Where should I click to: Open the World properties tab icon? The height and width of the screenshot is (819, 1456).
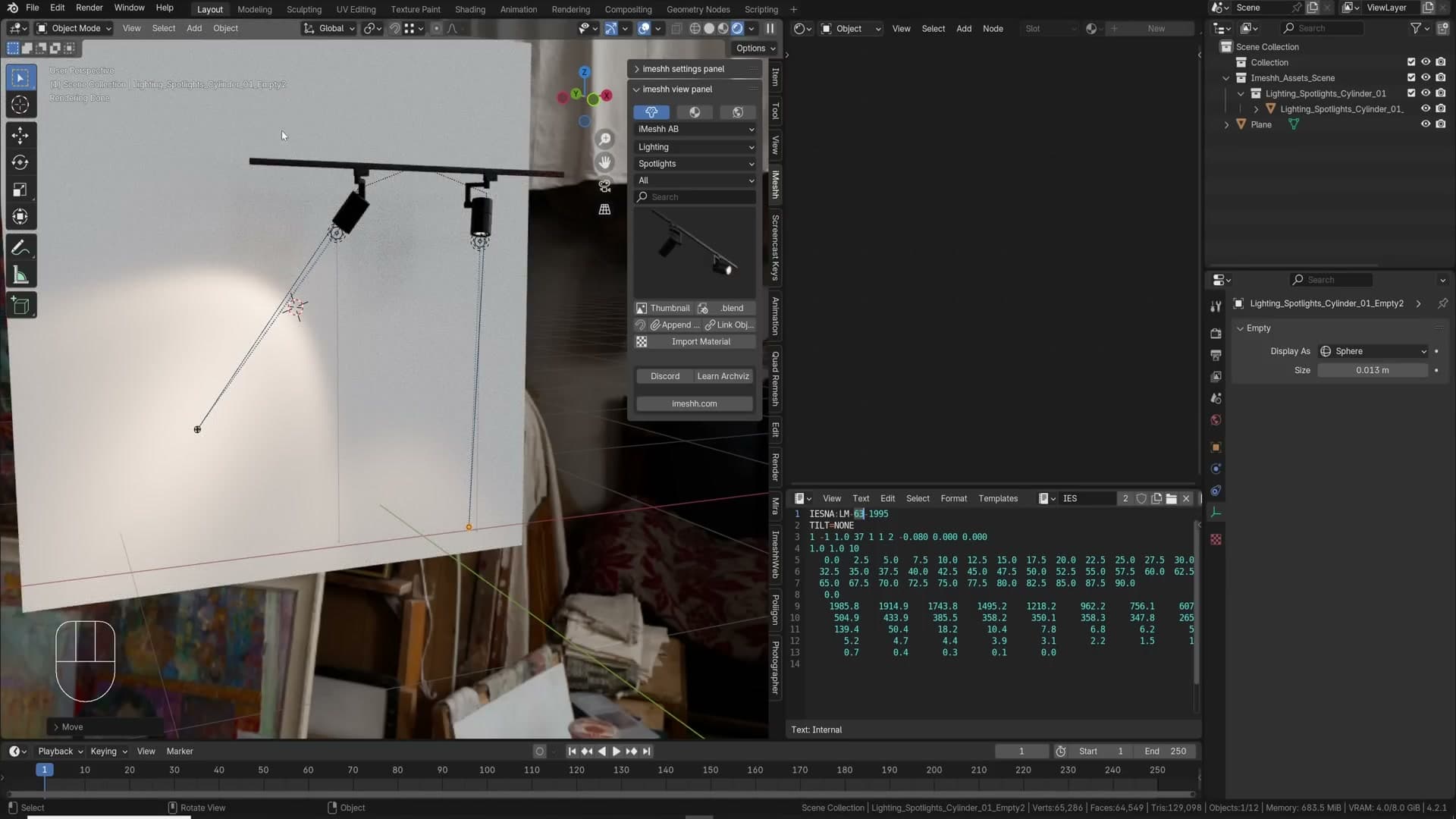click(x=1216, y=420)
